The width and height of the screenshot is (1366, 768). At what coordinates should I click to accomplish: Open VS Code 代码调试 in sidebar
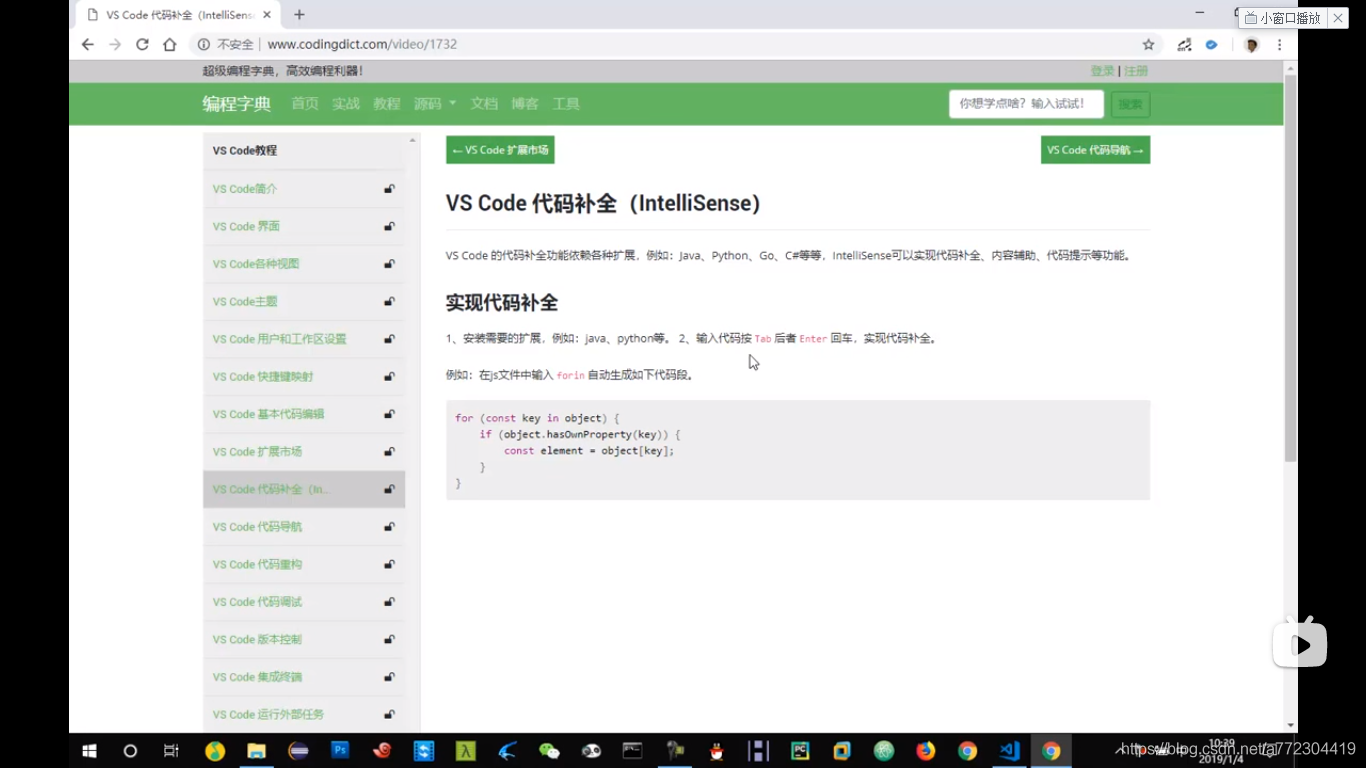(x=304, y=602)
